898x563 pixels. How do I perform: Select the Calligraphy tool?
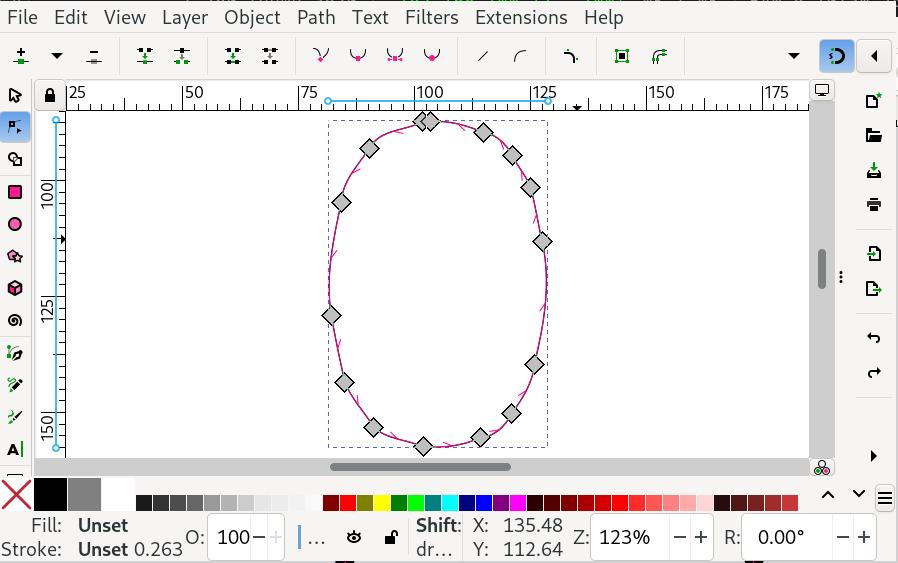15,417
